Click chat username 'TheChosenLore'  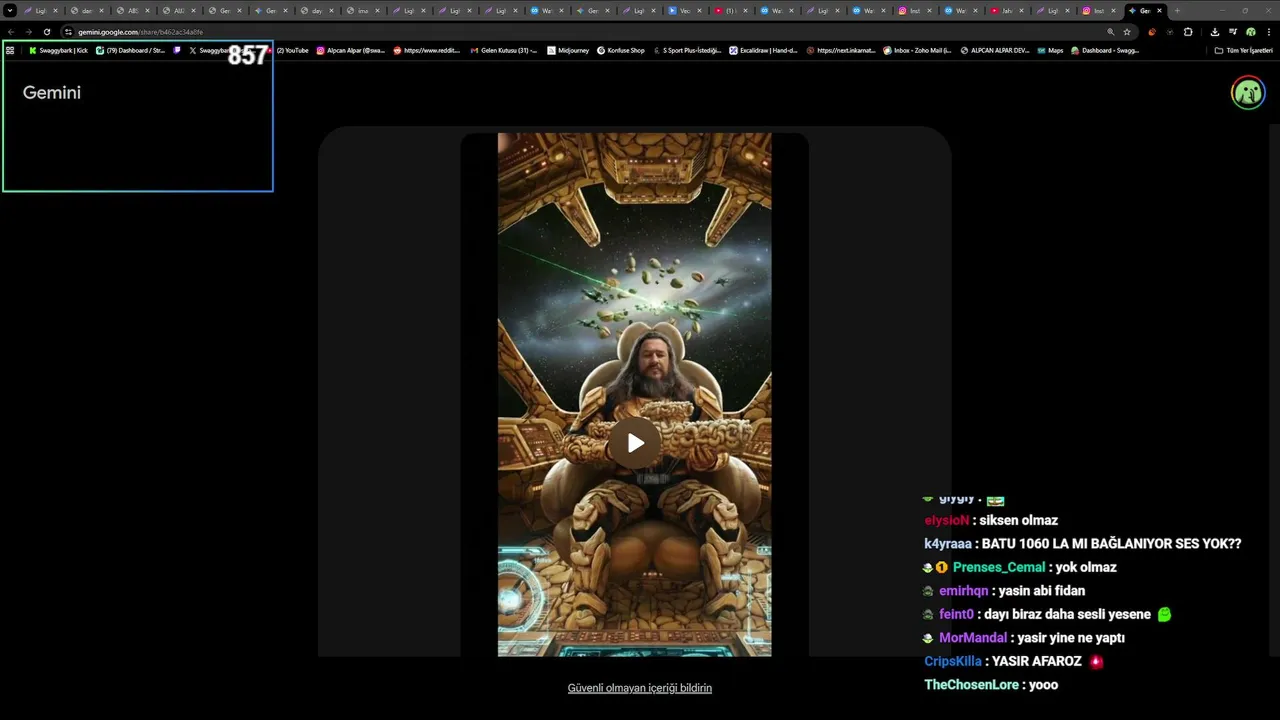point(971,685)
